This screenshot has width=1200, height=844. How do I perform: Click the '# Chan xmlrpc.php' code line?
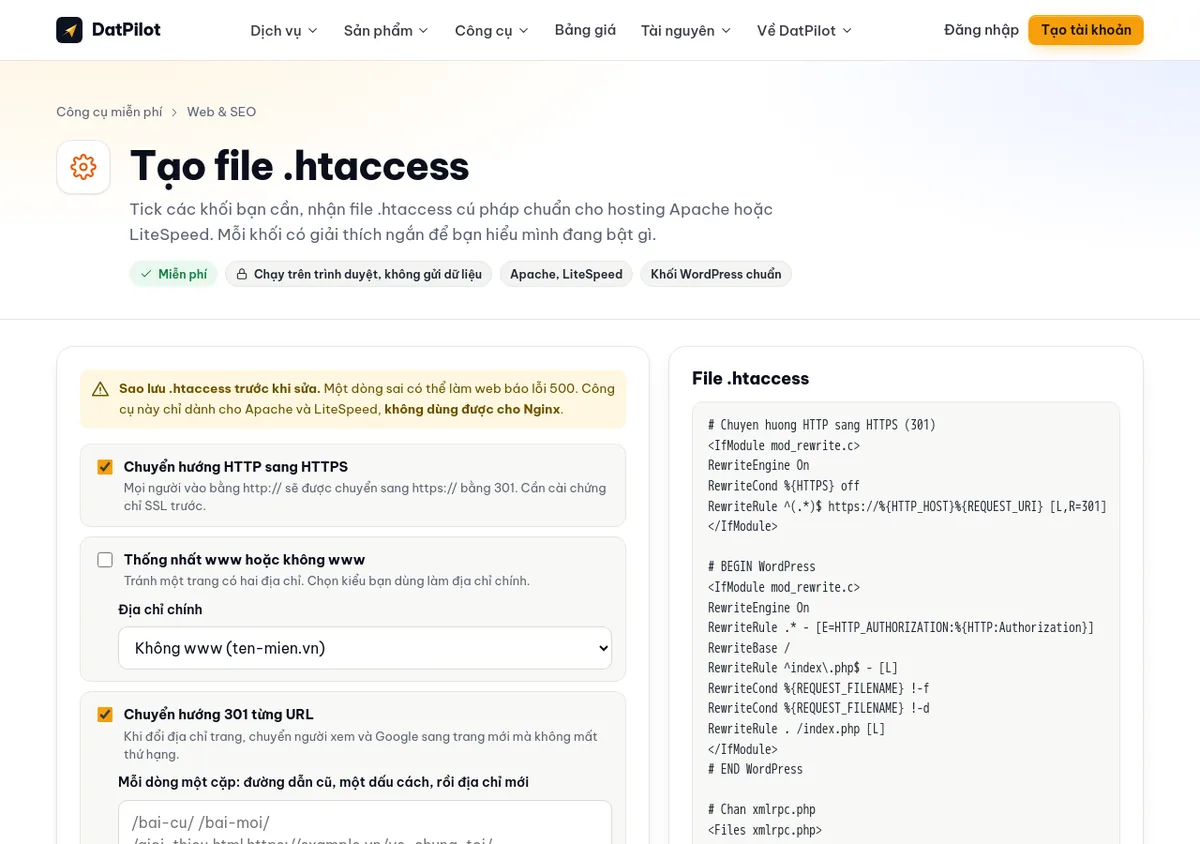(x=762, y=810)
